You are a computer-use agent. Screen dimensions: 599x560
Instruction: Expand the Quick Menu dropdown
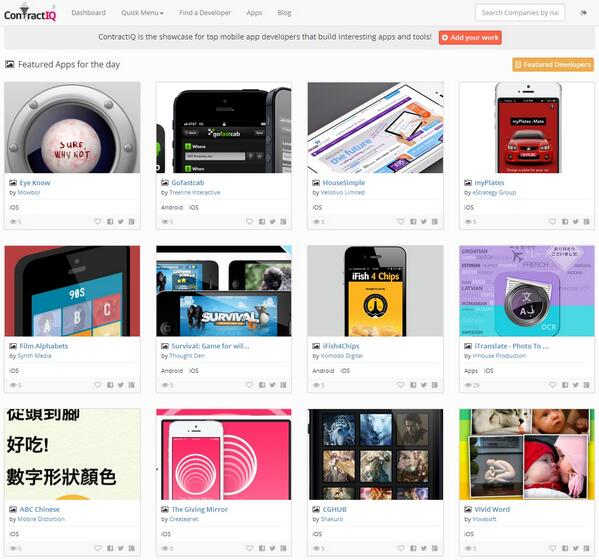coord(142,13)
